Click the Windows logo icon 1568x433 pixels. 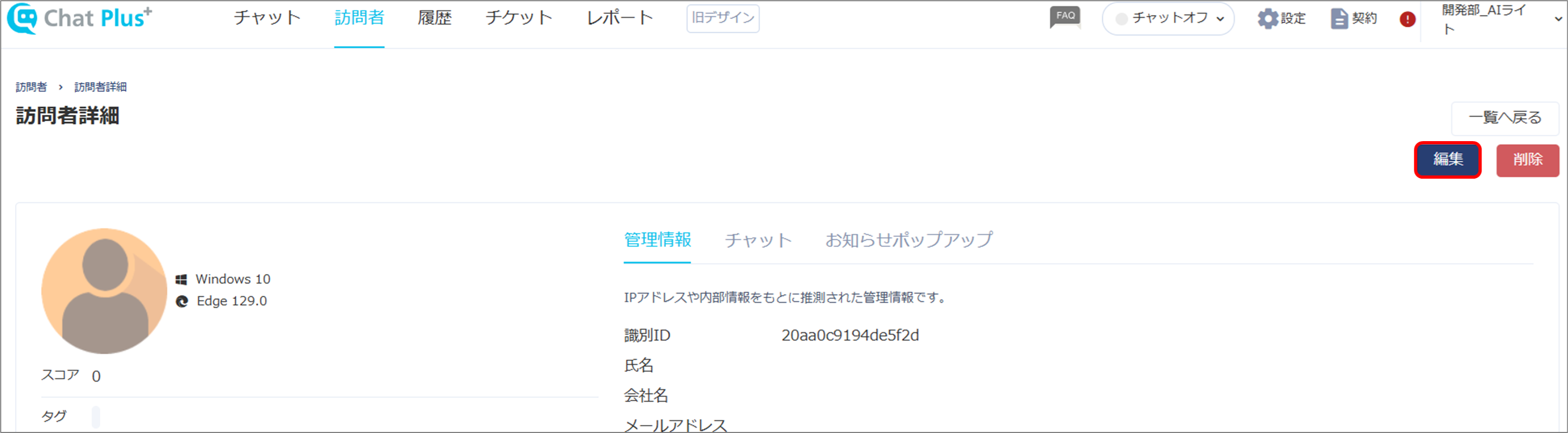pos(182,279)
